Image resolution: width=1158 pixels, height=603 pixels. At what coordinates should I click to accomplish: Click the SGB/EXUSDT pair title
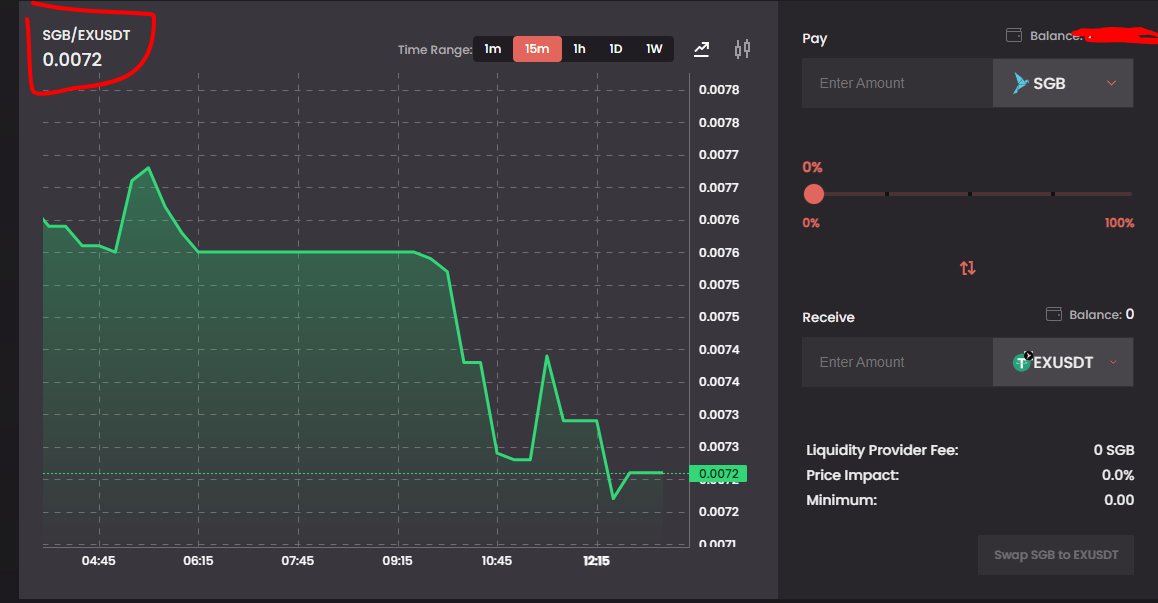click(86, 35)
